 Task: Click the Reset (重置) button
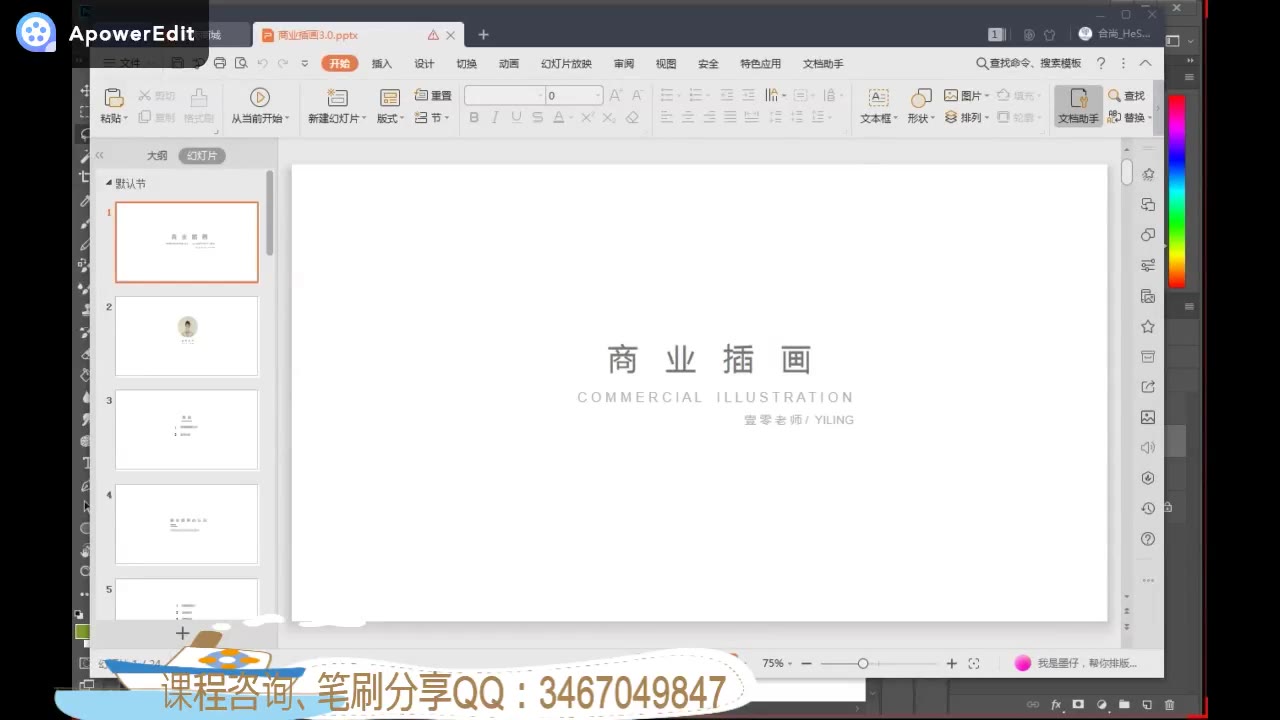(x=433, y=95)
